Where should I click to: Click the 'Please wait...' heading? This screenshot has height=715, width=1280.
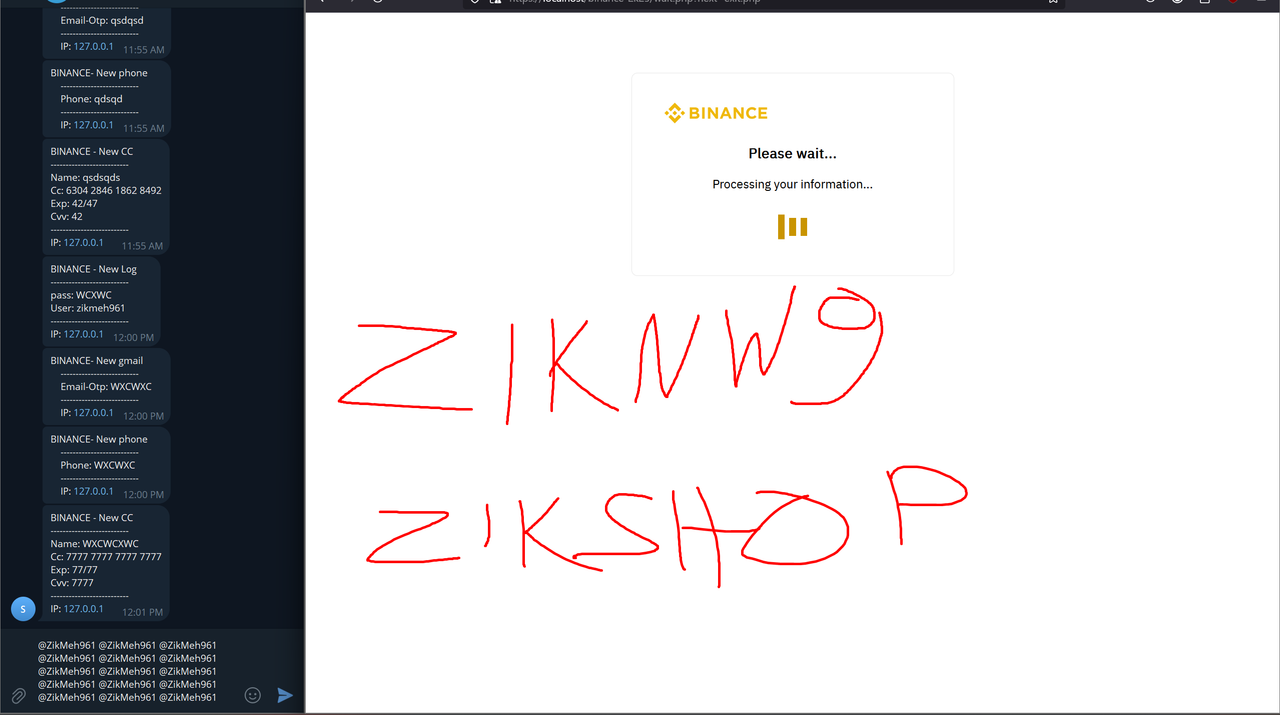792,153
